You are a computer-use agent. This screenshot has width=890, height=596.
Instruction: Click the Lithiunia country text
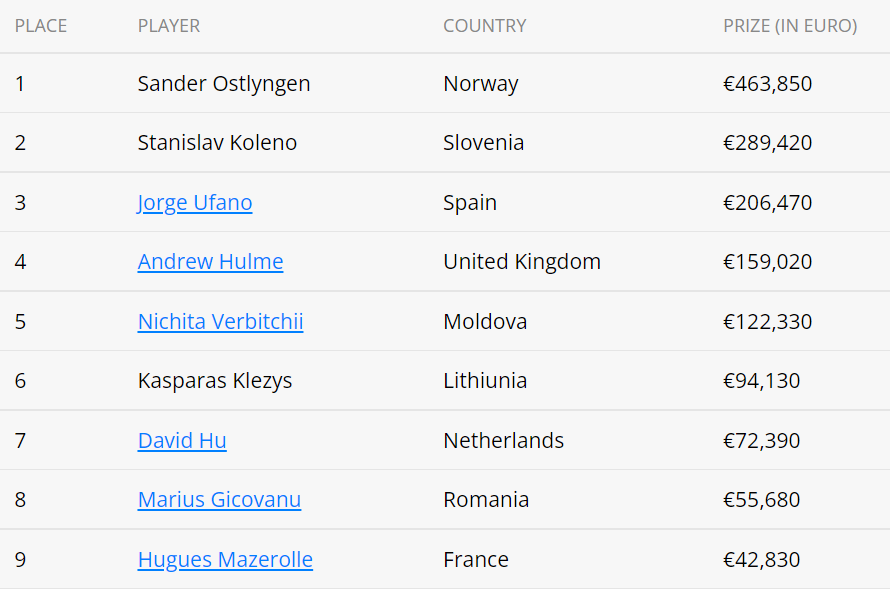pyautogui.click(x=485, y=381)
